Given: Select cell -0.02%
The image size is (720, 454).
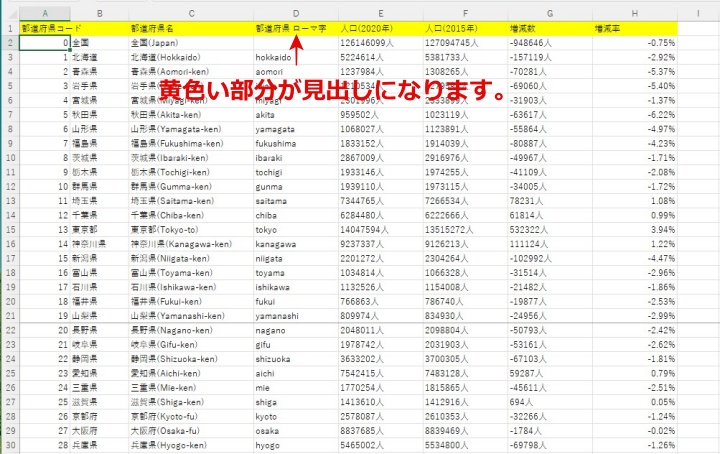Looking at the screenshot, I should click(635, 431).
